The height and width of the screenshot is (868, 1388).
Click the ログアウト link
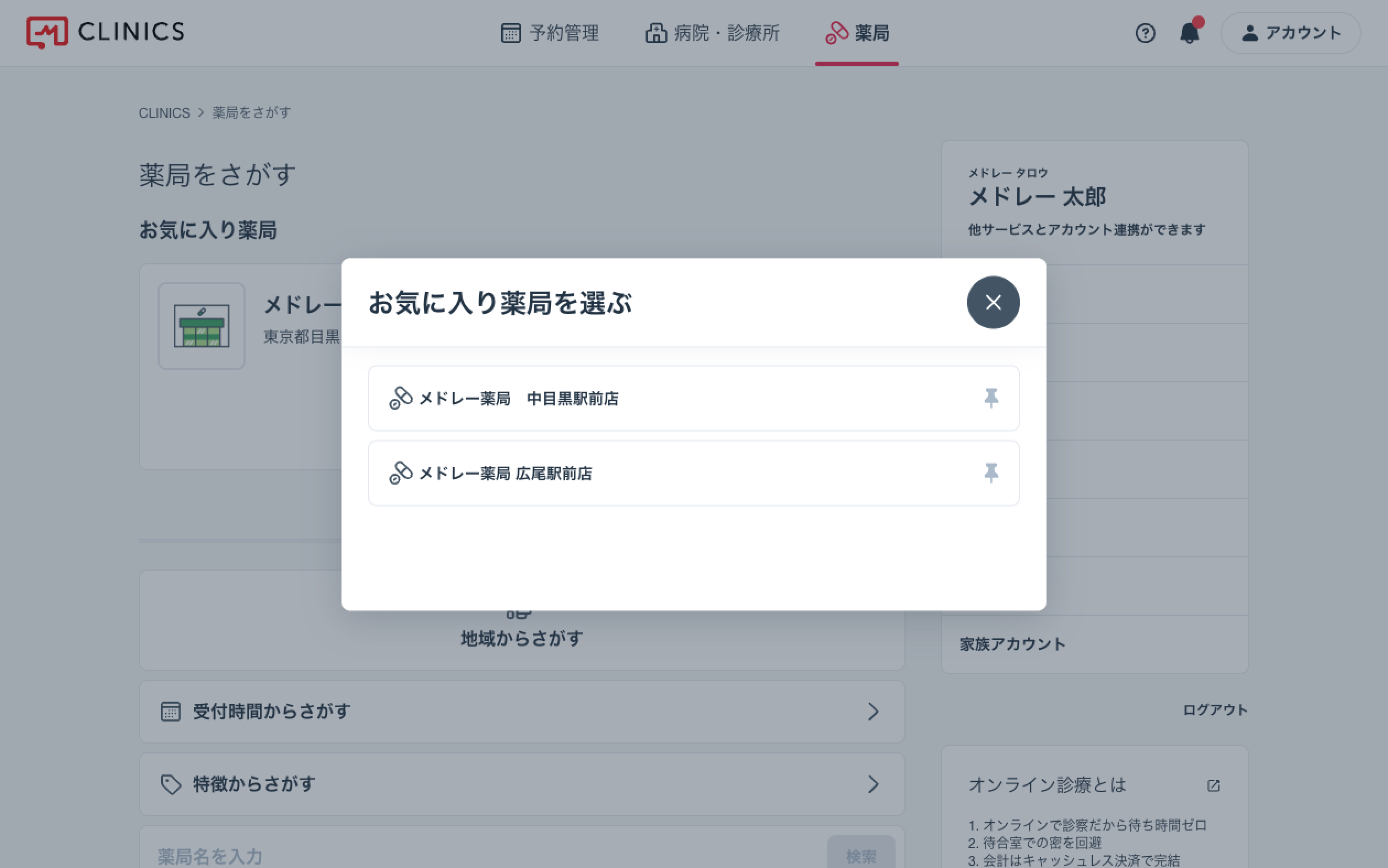pyautogui.click(x=1215, y=710)
